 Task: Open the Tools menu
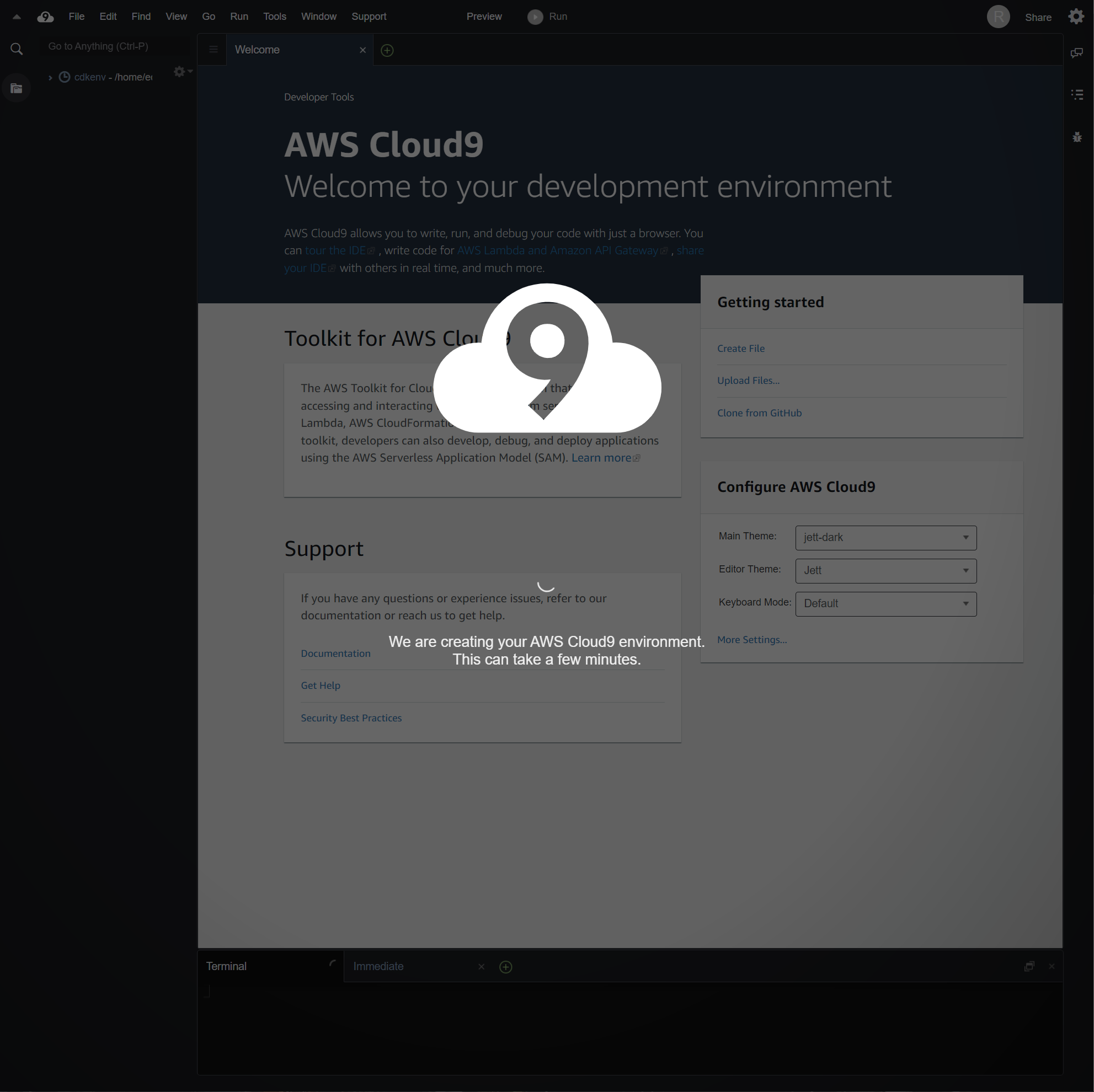click(x=275, y=17)
